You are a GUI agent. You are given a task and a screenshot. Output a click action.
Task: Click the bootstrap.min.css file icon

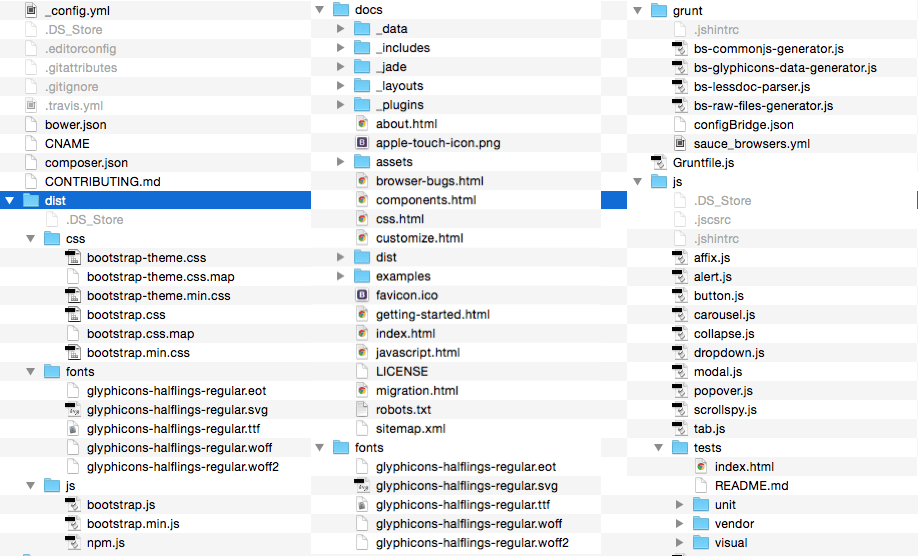tap(73, 352)
